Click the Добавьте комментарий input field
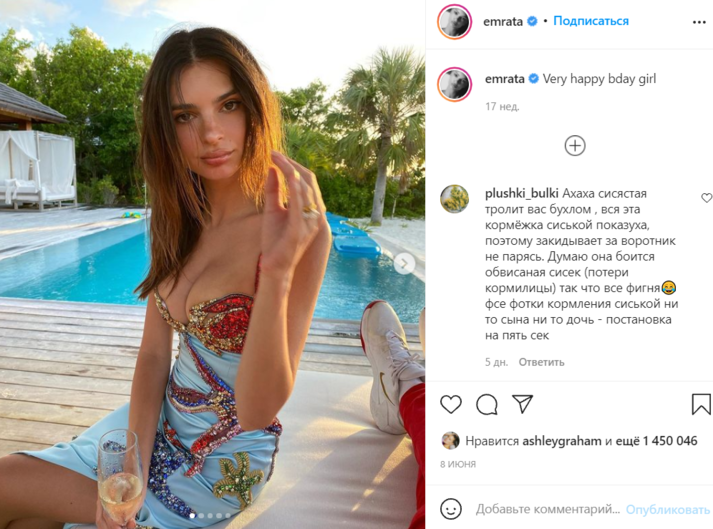This screenshot has width=713, height=529. pos(547,509)
